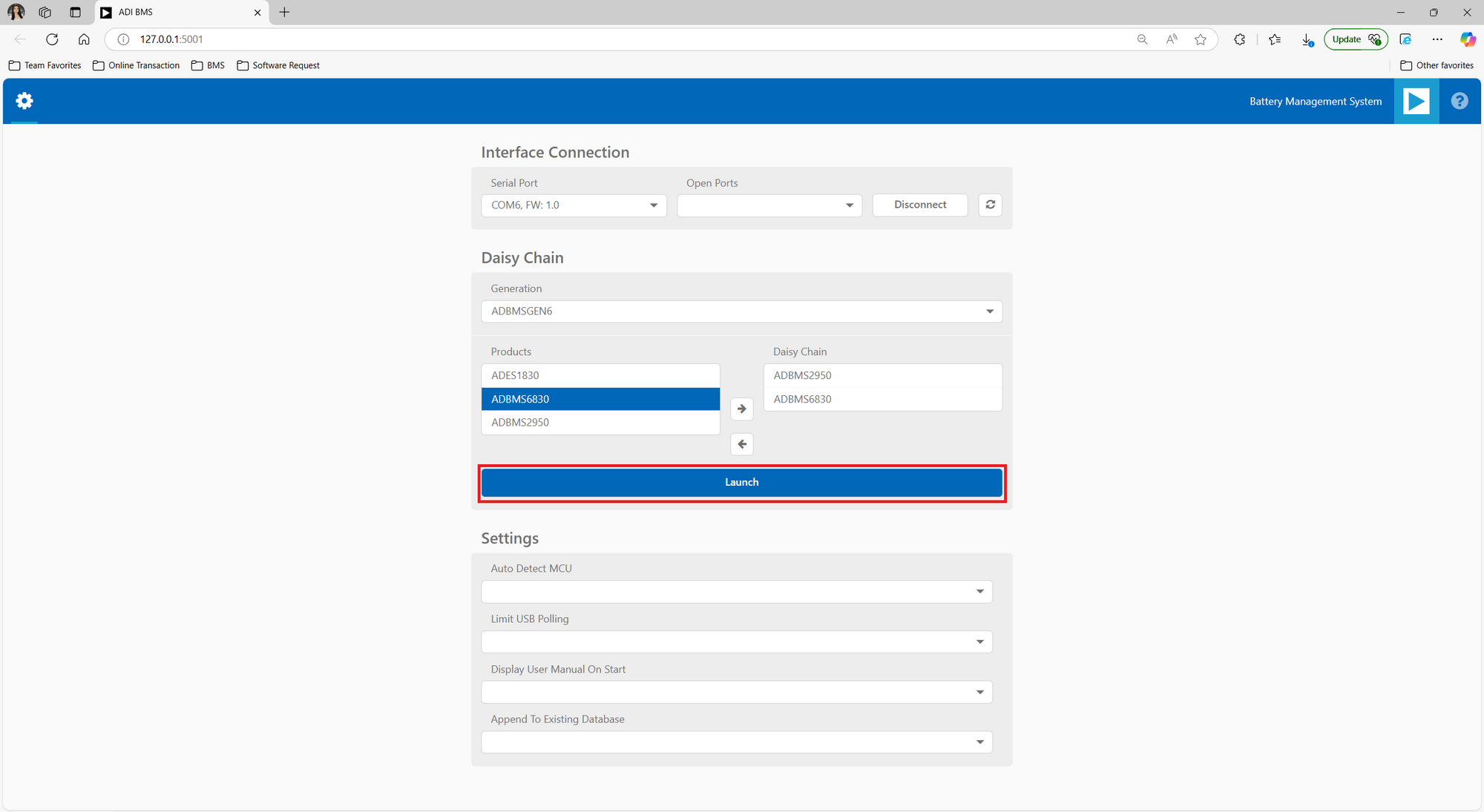This screenshot has width=1484, height=812.
Task: Open the browser profile avatar
Action: tap(16, 12)
